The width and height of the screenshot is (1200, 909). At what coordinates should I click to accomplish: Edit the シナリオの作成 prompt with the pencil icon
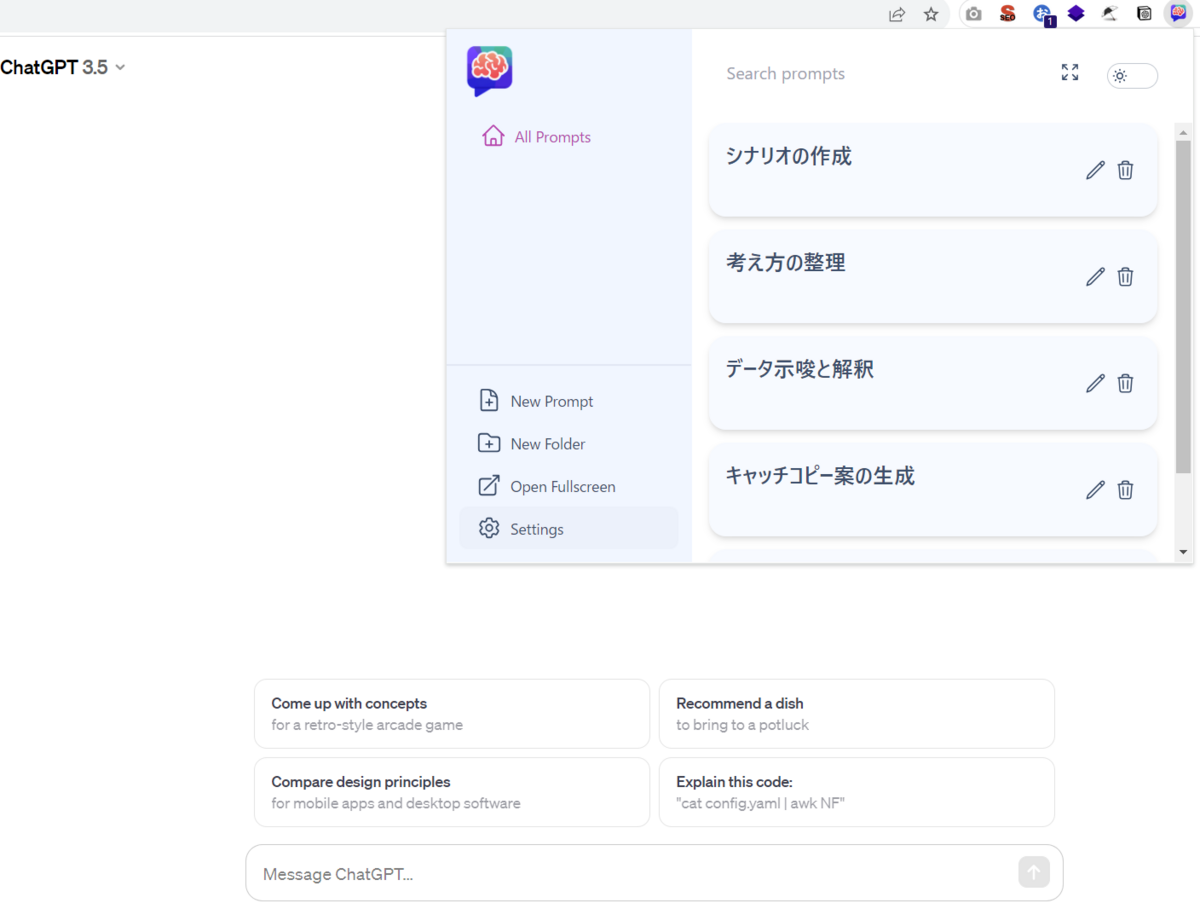[1094, 170]
